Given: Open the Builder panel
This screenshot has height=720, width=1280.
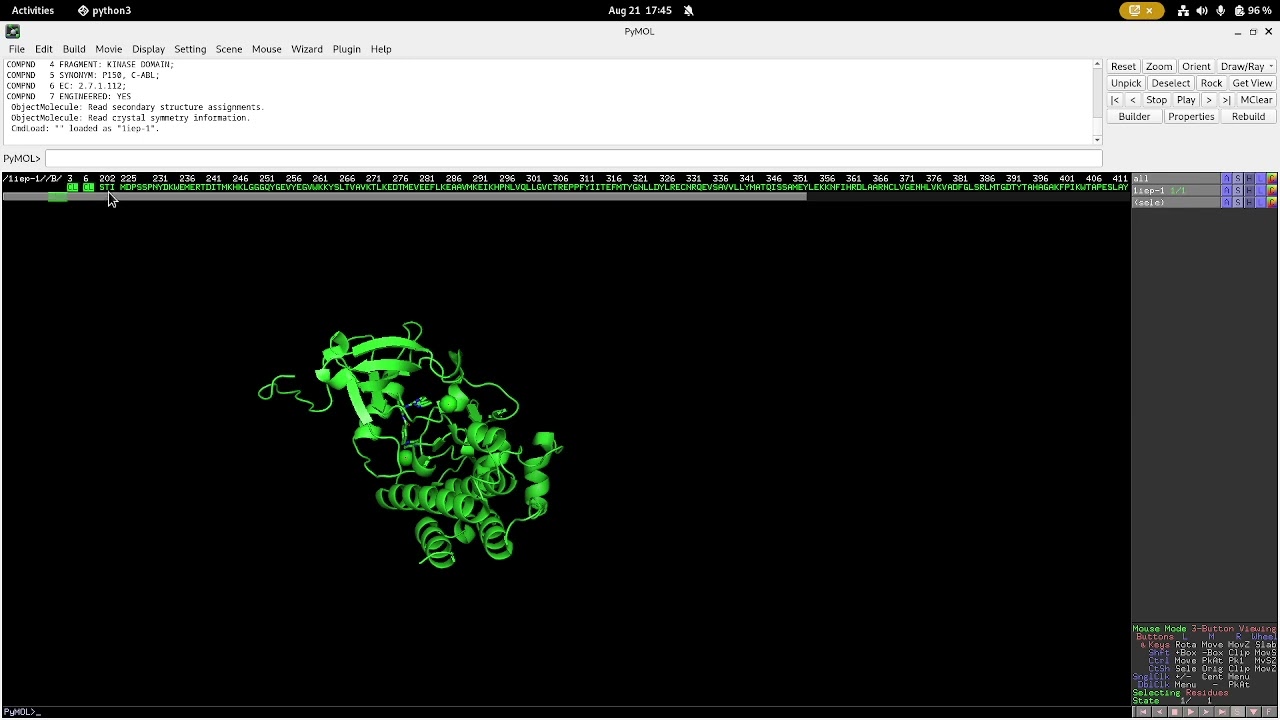Looking at the screenshot, I should 1134,117.
